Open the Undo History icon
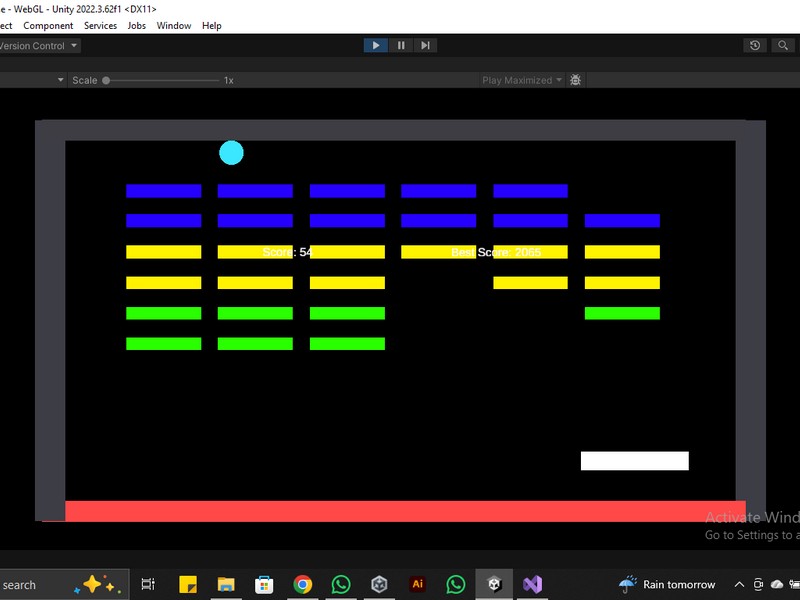 point(755,45)
